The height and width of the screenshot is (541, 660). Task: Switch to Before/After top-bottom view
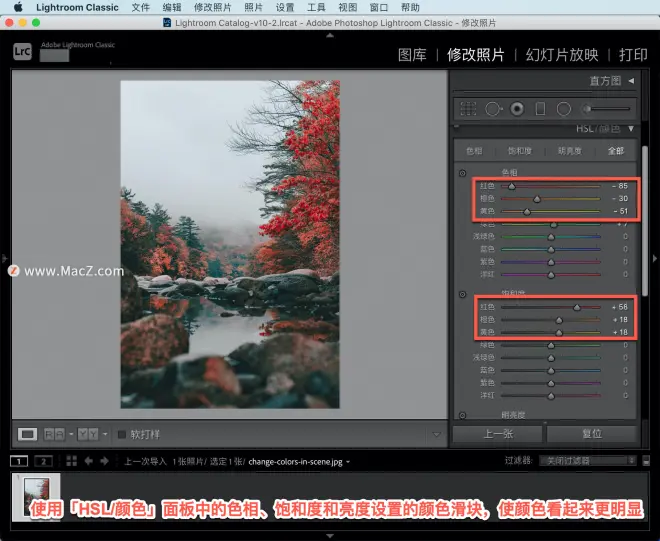point(88,434)
